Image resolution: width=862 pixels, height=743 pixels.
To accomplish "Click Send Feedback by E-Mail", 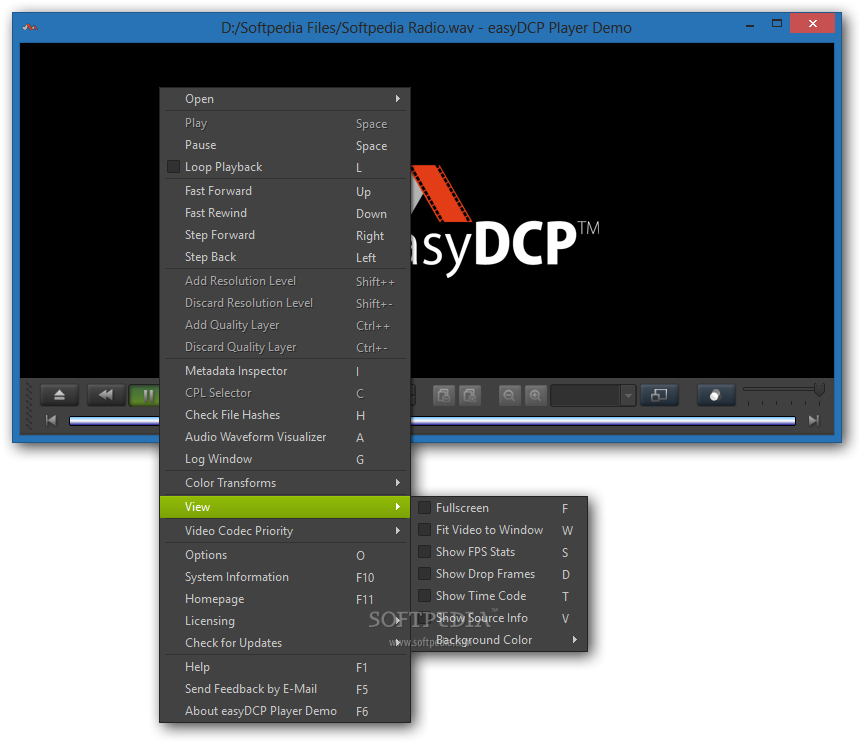I will click(x=285, y=689).
